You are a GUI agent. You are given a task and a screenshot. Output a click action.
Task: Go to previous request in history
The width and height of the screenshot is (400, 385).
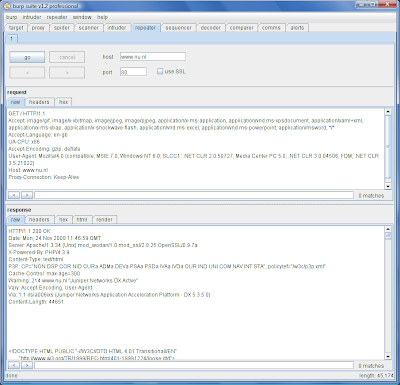click(x=27, y=72)
